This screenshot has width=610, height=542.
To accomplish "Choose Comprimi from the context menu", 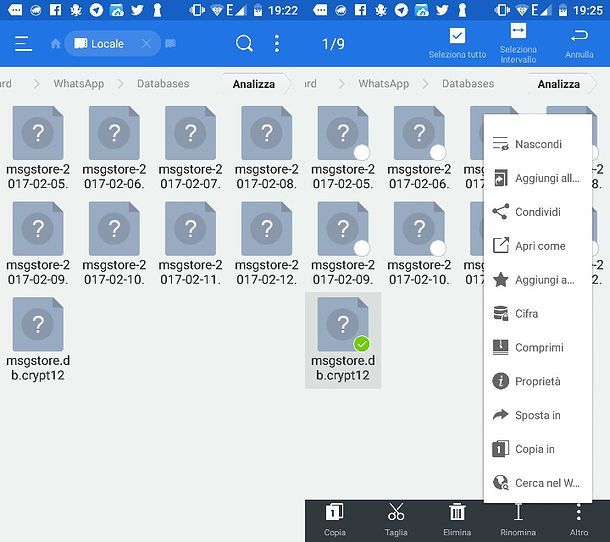I will coord(538,348).
